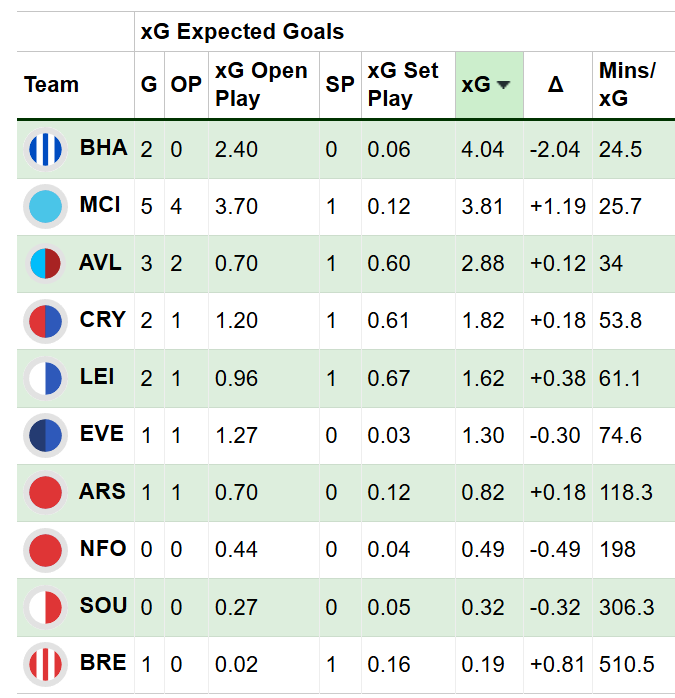Open the LEI team badge icon
The width and height of the screenshot is (675, 698).
[46, 378]
